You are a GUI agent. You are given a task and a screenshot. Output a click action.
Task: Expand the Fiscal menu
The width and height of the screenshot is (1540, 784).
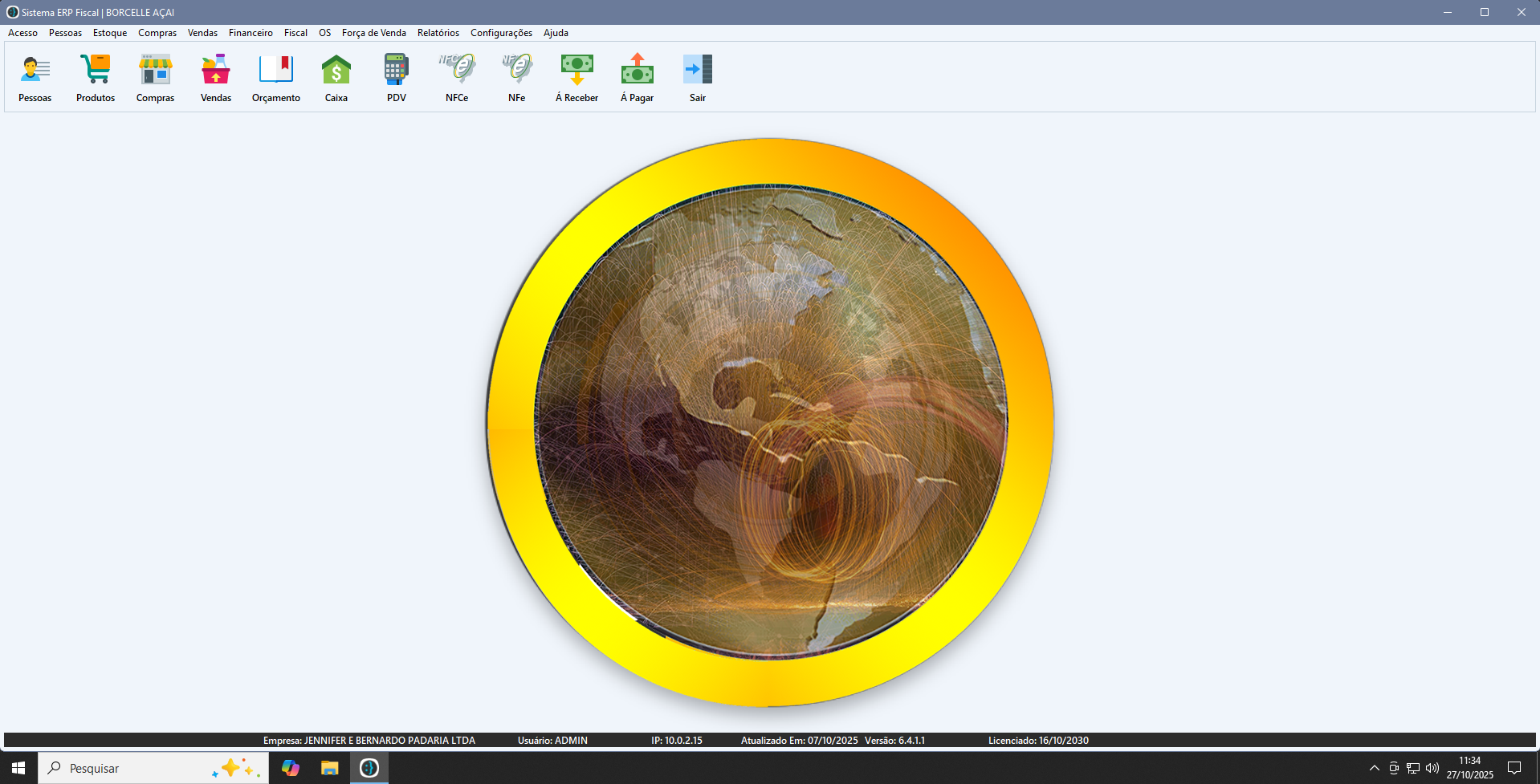pyautogui.click(x=295, y=33)
